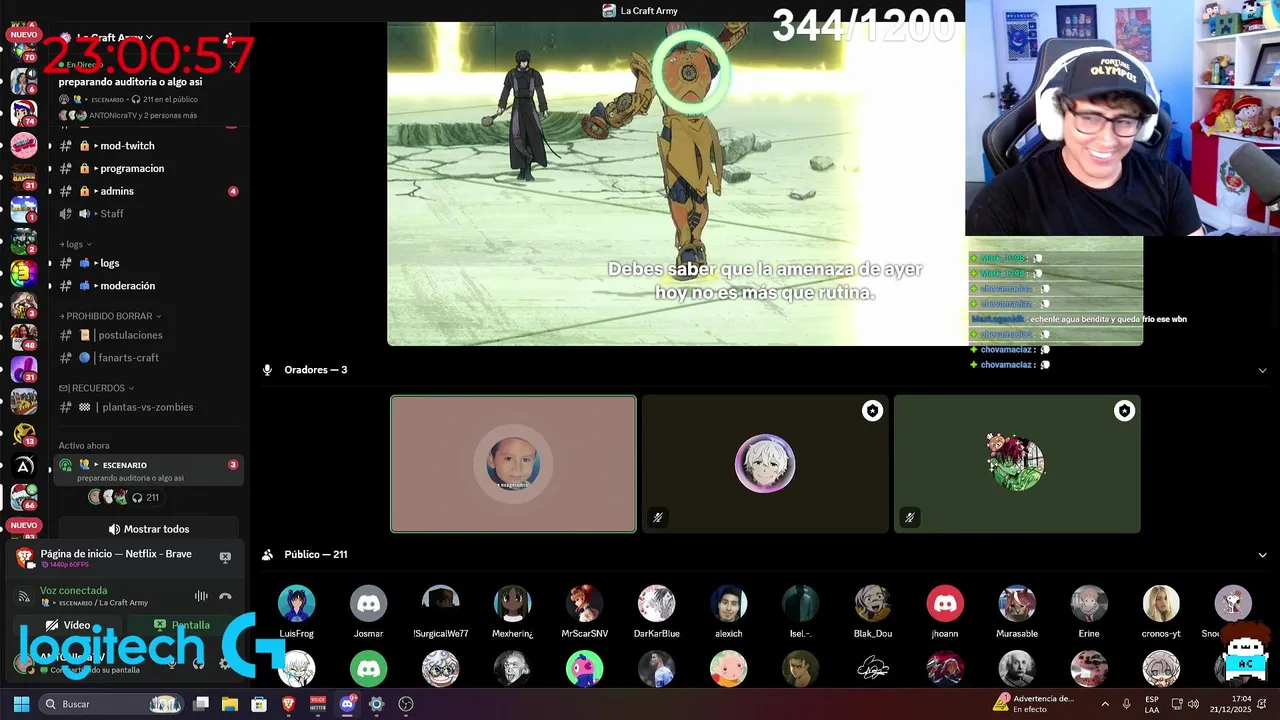Open the Brave browser in the taskbar
Image resolution: width=1280 pixels, height=720 pixels.
point(288,704)
